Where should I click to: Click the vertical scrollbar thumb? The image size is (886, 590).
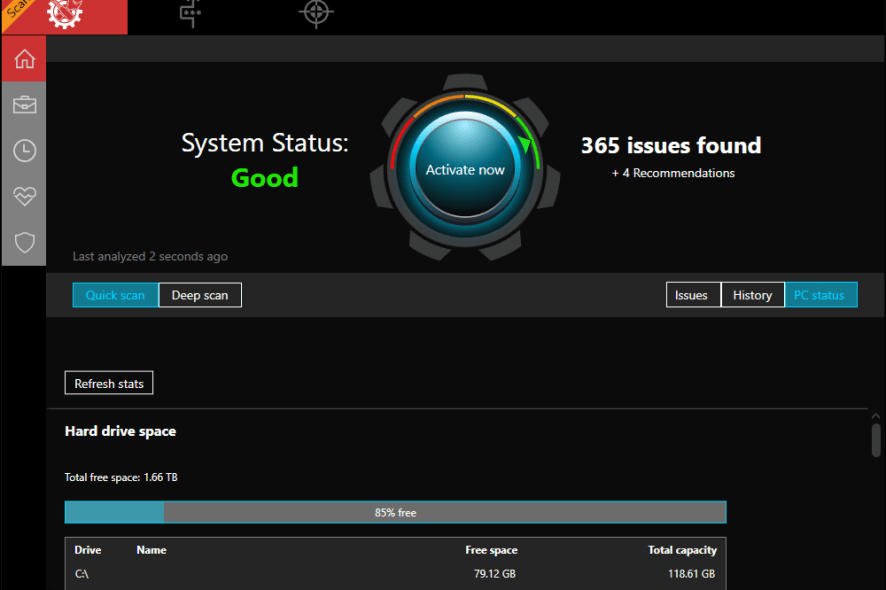point(876,438)
